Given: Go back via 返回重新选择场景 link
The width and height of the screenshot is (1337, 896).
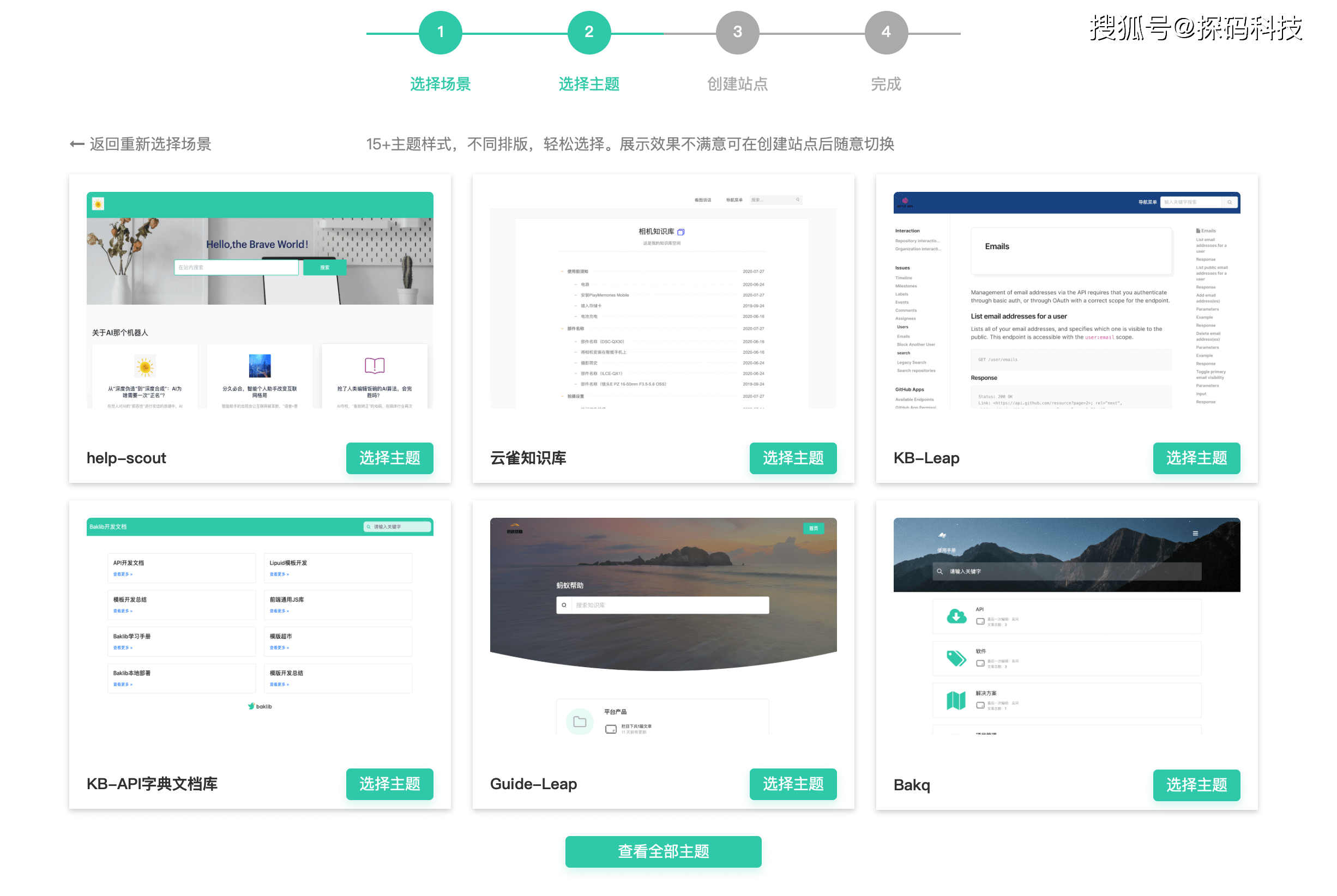Looking at the screenshot, I should [141, 144].
